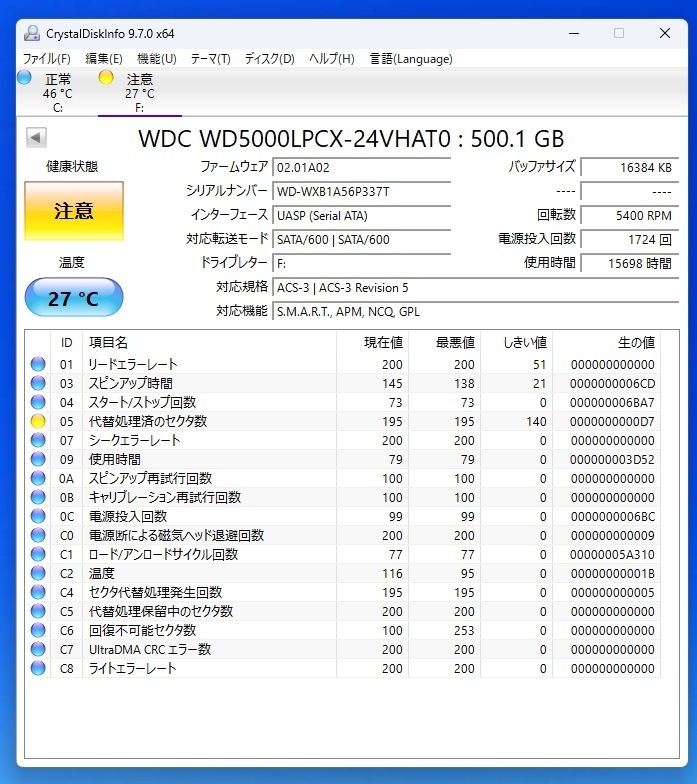Click the 27 °C temperature button
697x784 pixels.
coord(74,298)
